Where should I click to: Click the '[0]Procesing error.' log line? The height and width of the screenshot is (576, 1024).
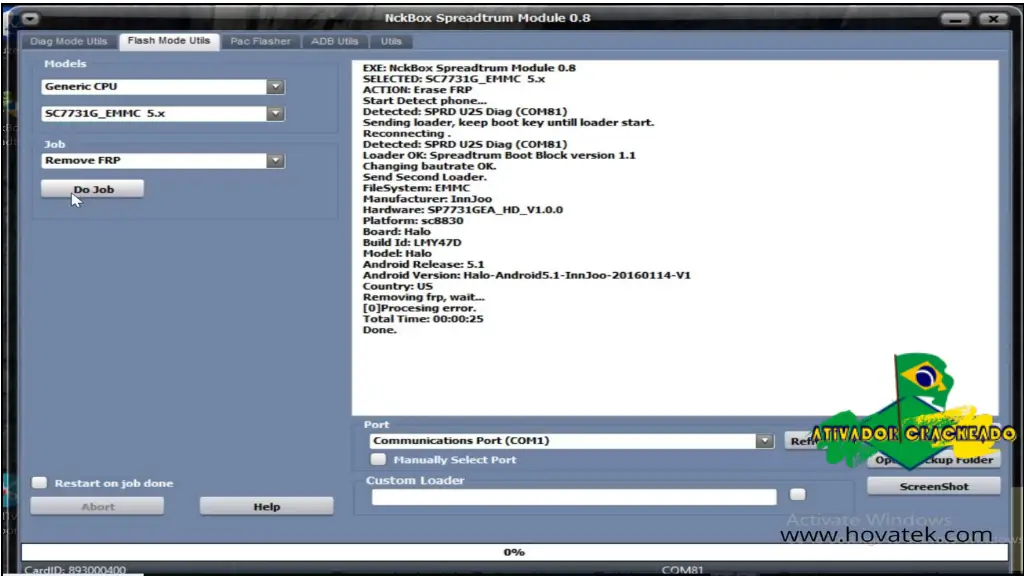(x=419, y=308)
